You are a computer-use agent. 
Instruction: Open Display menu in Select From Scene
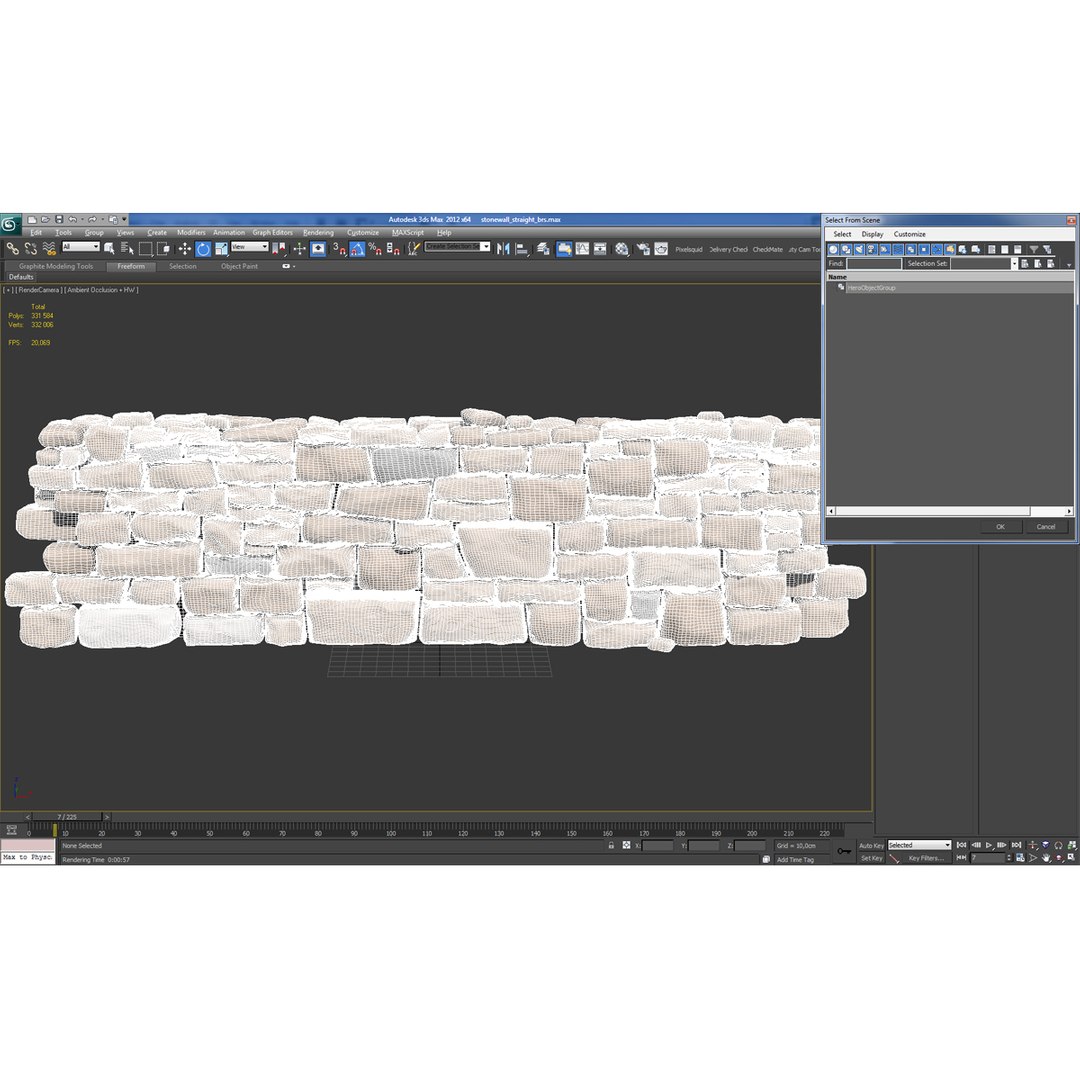pos(872,234)
